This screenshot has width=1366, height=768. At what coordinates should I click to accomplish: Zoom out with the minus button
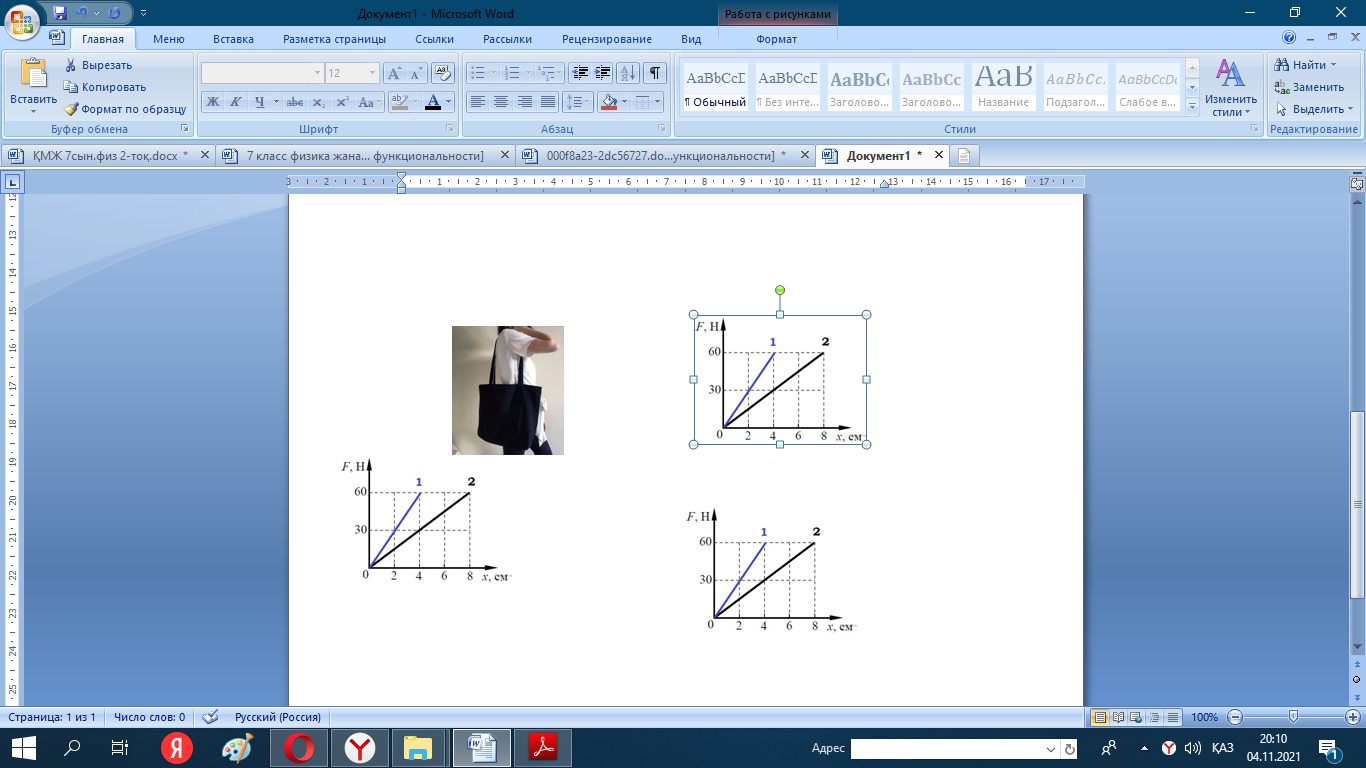(x=1235, y=717)
